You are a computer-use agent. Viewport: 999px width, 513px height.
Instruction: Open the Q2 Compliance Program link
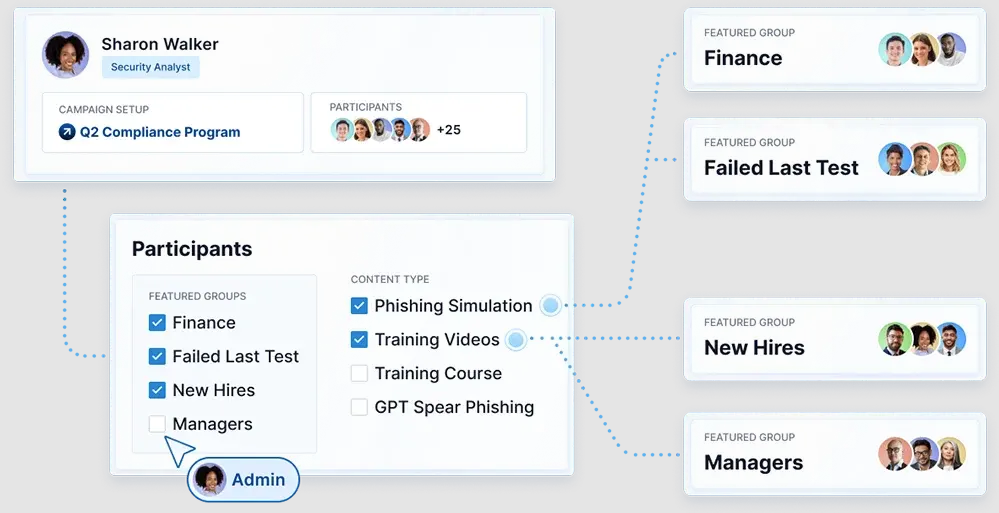(x=160, y=132)
